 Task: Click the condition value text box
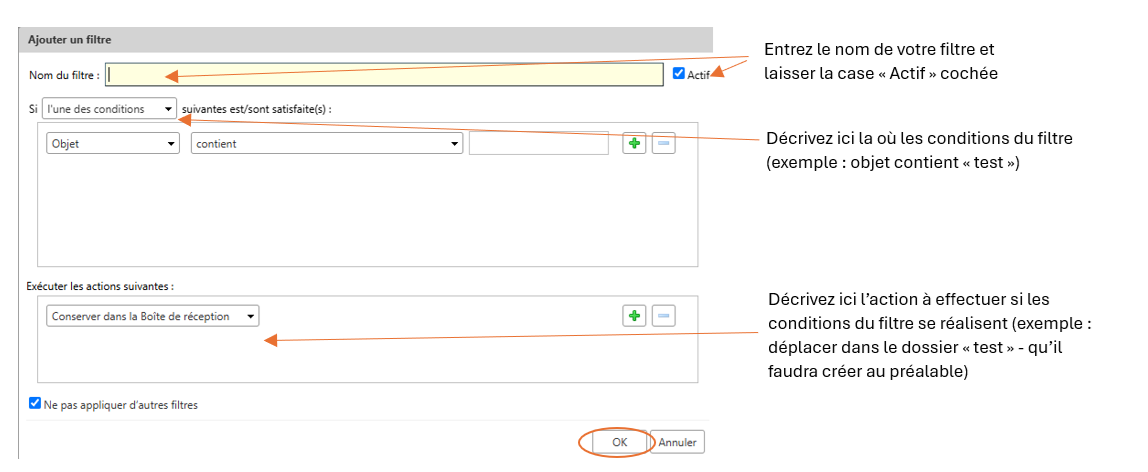pos(539,144)
